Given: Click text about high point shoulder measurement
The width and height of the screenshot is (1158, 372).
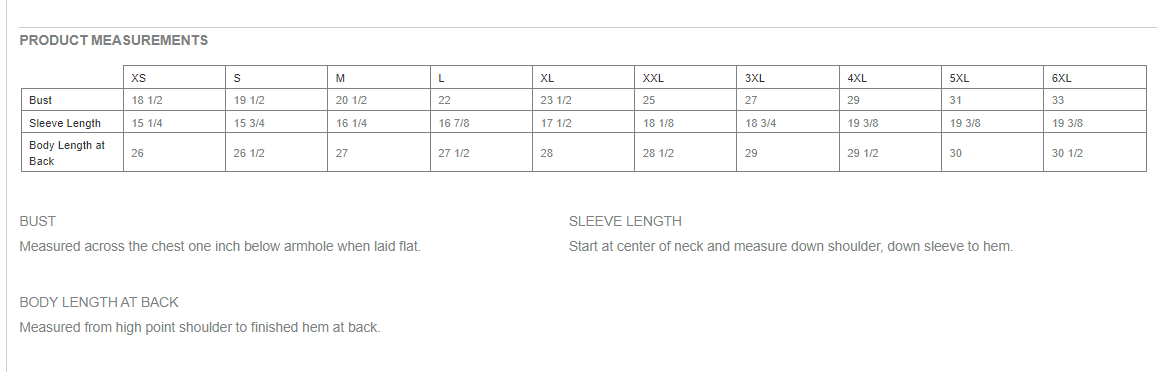Looking at the screenshot, I should 199,328.
